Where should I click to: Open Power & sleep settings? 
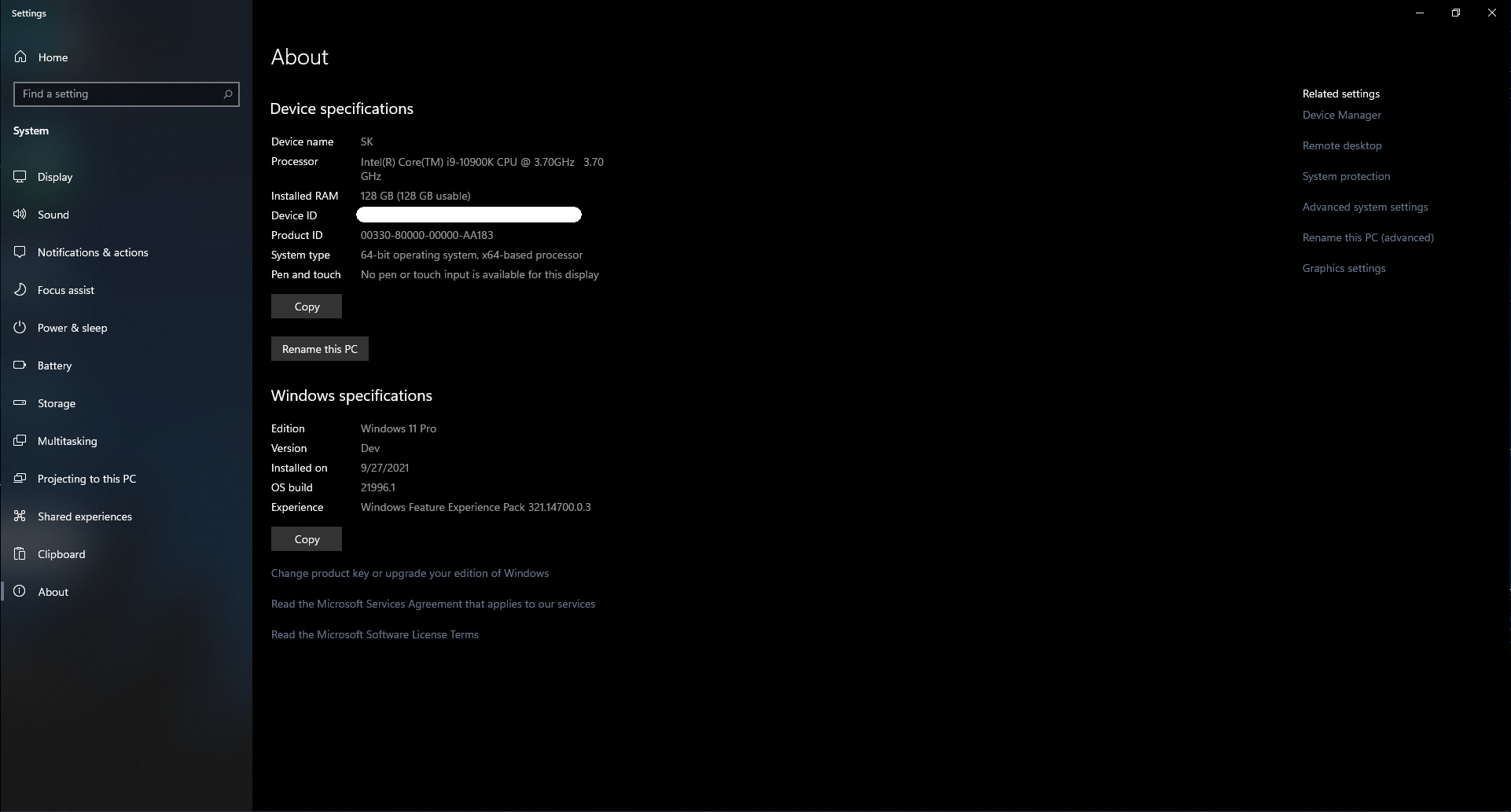[126, 328]
